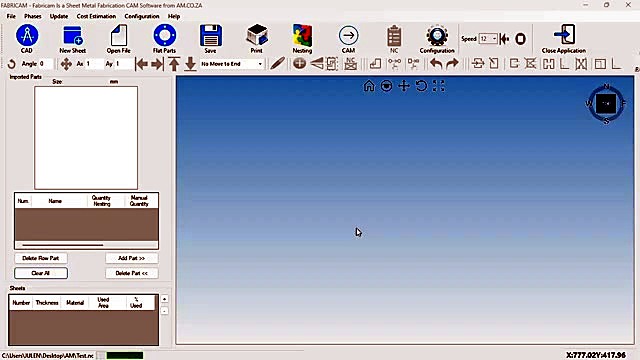Click the viewport circular view icon
640x360 pixels.
[386, 86]
